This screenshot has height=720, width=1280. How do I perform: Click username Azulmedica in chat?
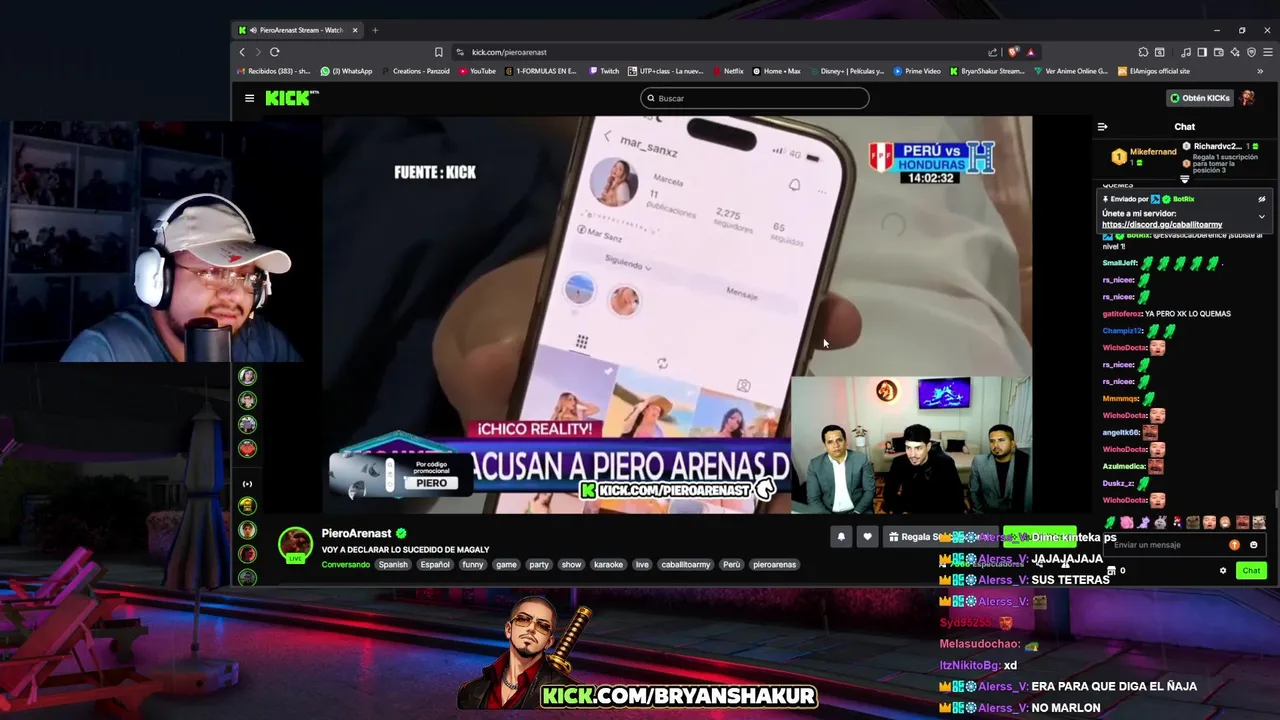1123,467
